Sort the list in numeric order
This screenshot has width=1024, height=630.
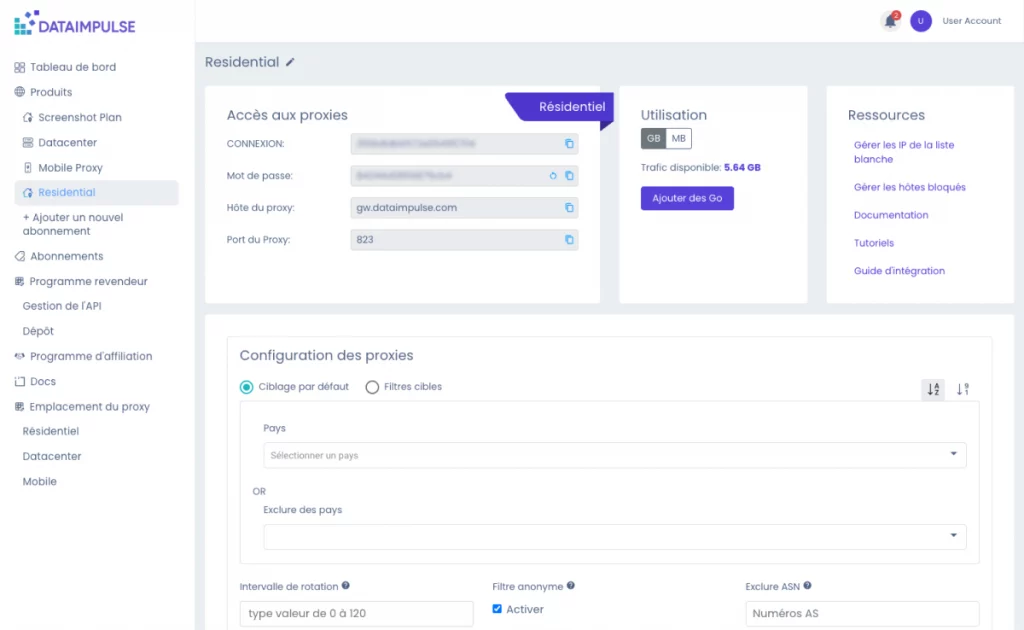963,389
